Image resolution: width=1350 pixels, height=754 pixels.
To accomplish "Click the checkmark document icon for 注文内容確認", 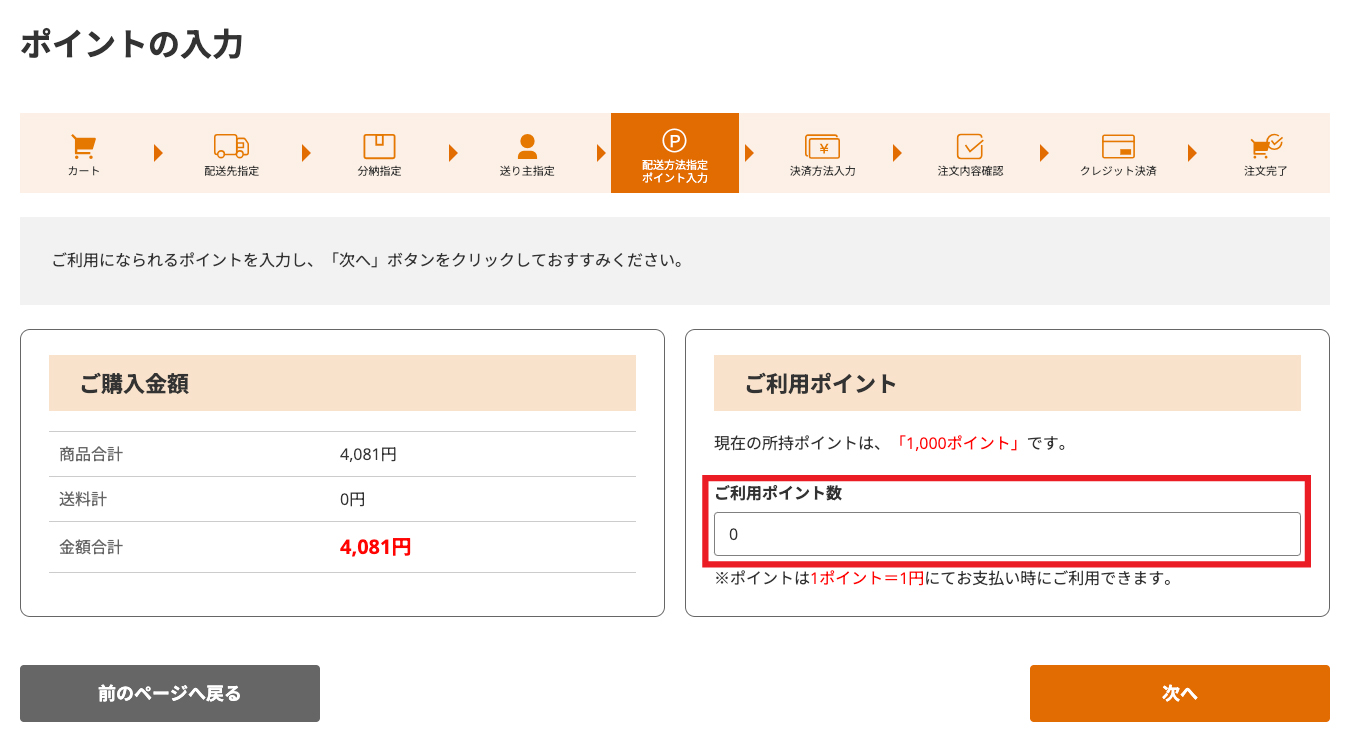I will pos(970,146).
